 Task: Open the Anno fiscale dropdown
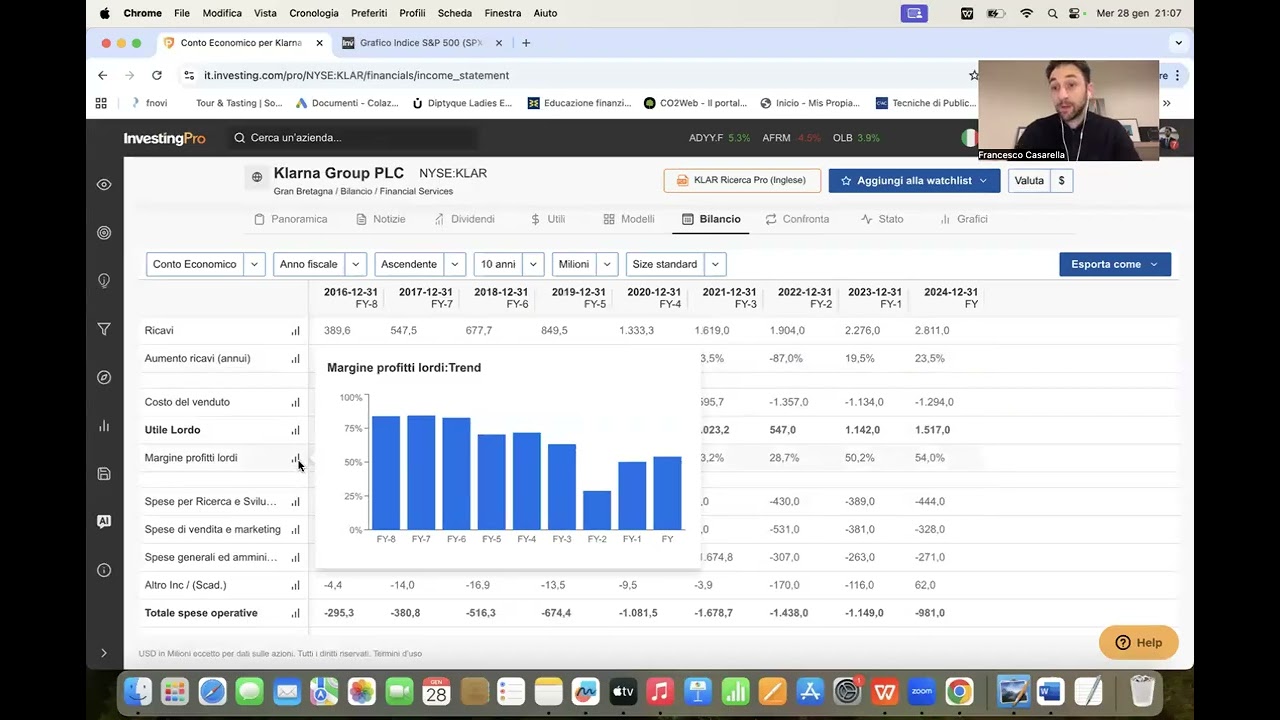click(320, 264)
